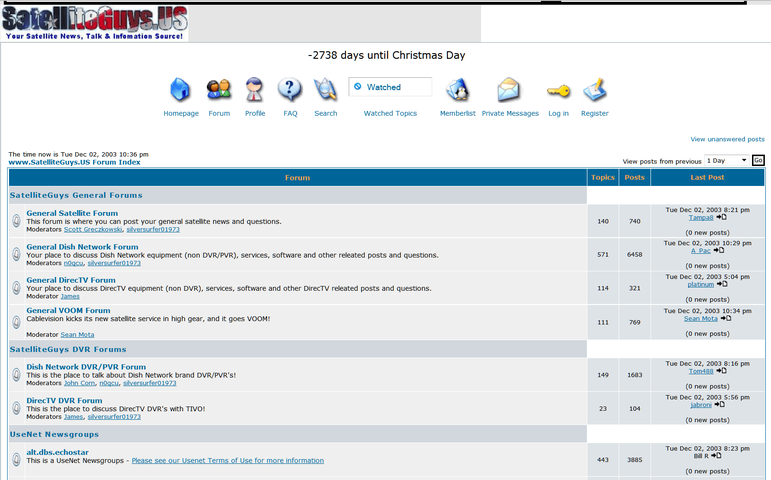The width and height of the screenshot is (771, 480).
Task: Click Dish Network DVR/PVR Forum status icon
Action: (x=16, y=374)
